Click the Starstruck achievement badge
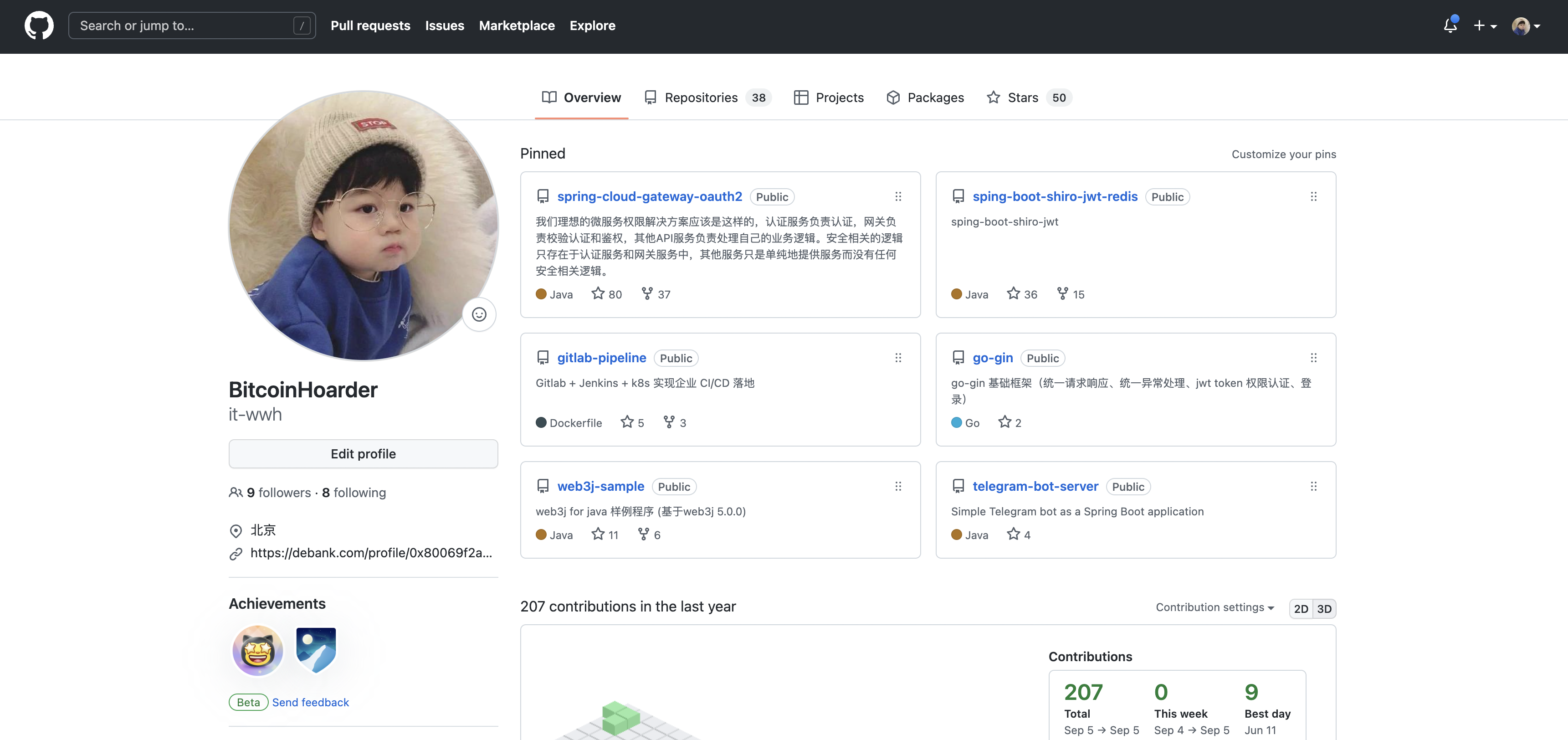Screen dimensions: 1568x740 pos(257,650)
